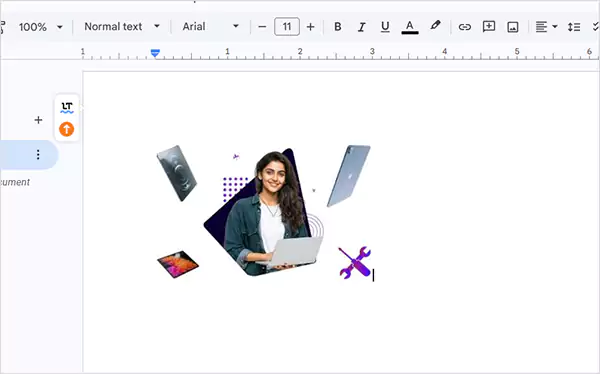Image resolution: width=600 pixels, height=374 pixels.
Task: Open line and paragraph spacing options
Action: coord(574,27)
